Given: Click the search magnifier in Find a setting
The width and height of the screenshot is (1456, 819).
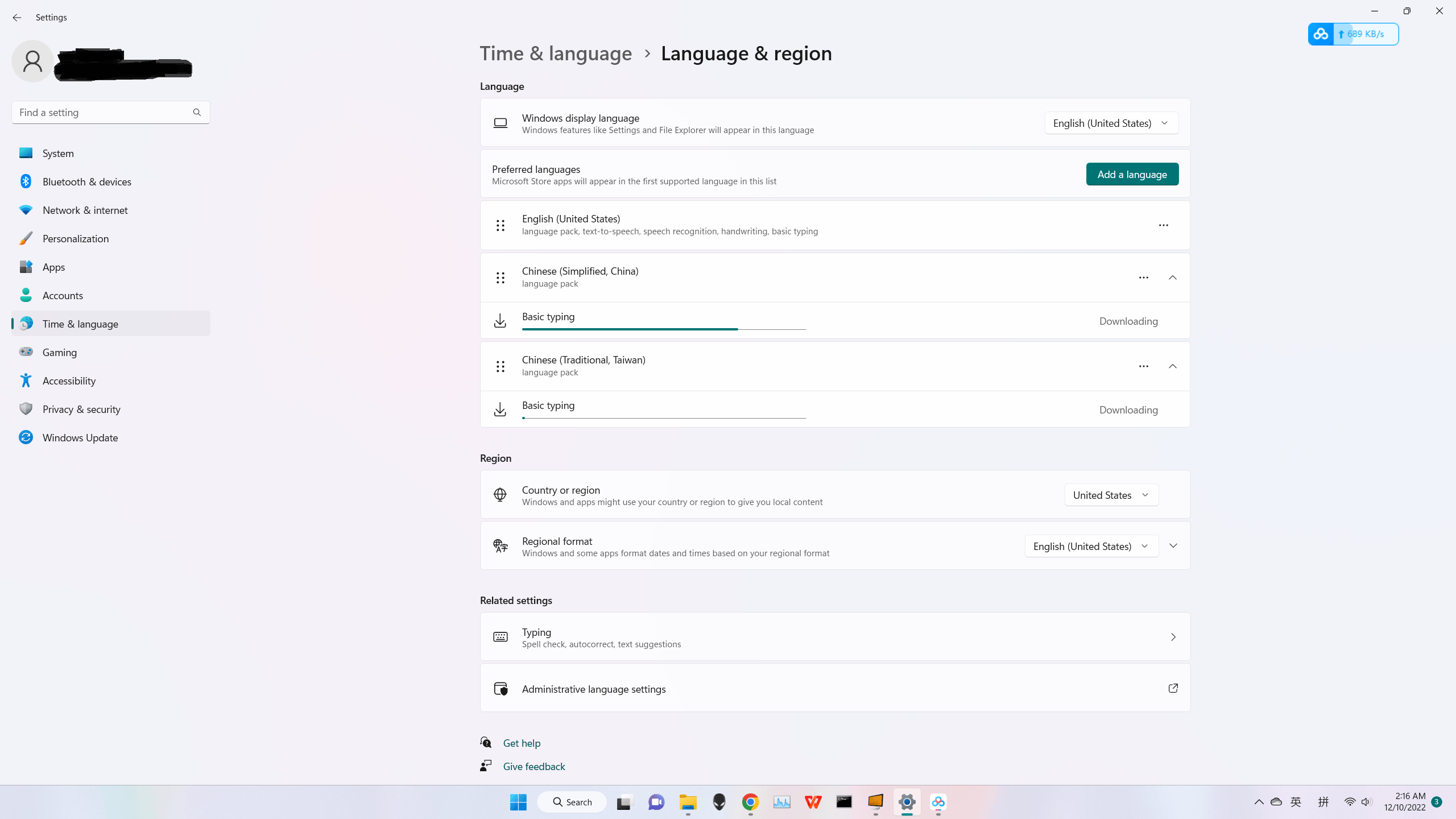Looking at the screenshot, I should pos(197,113).
